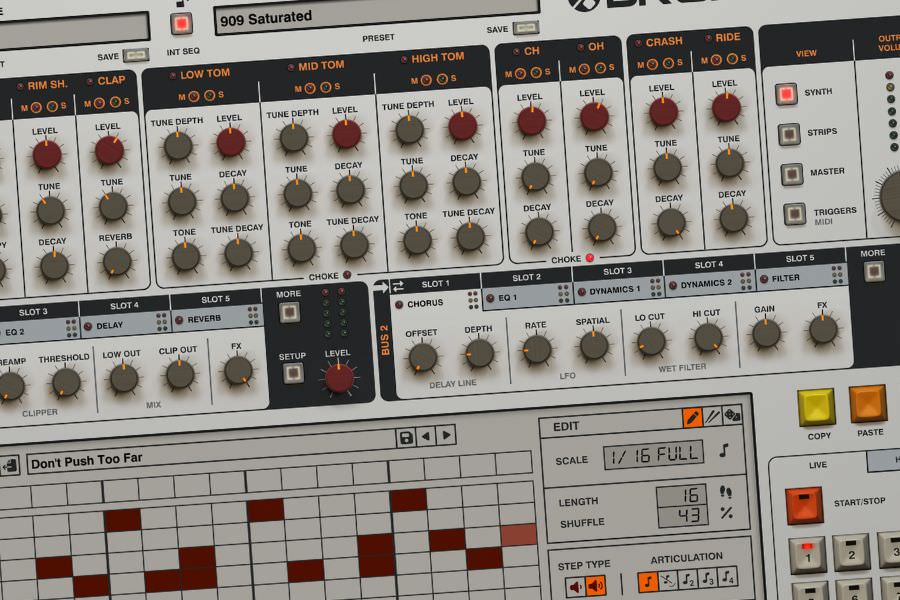Viewport: 900px width, 600px height.
Task: Go to previous pattern with the left arrow icon
Action: click(x=426, y=435)
